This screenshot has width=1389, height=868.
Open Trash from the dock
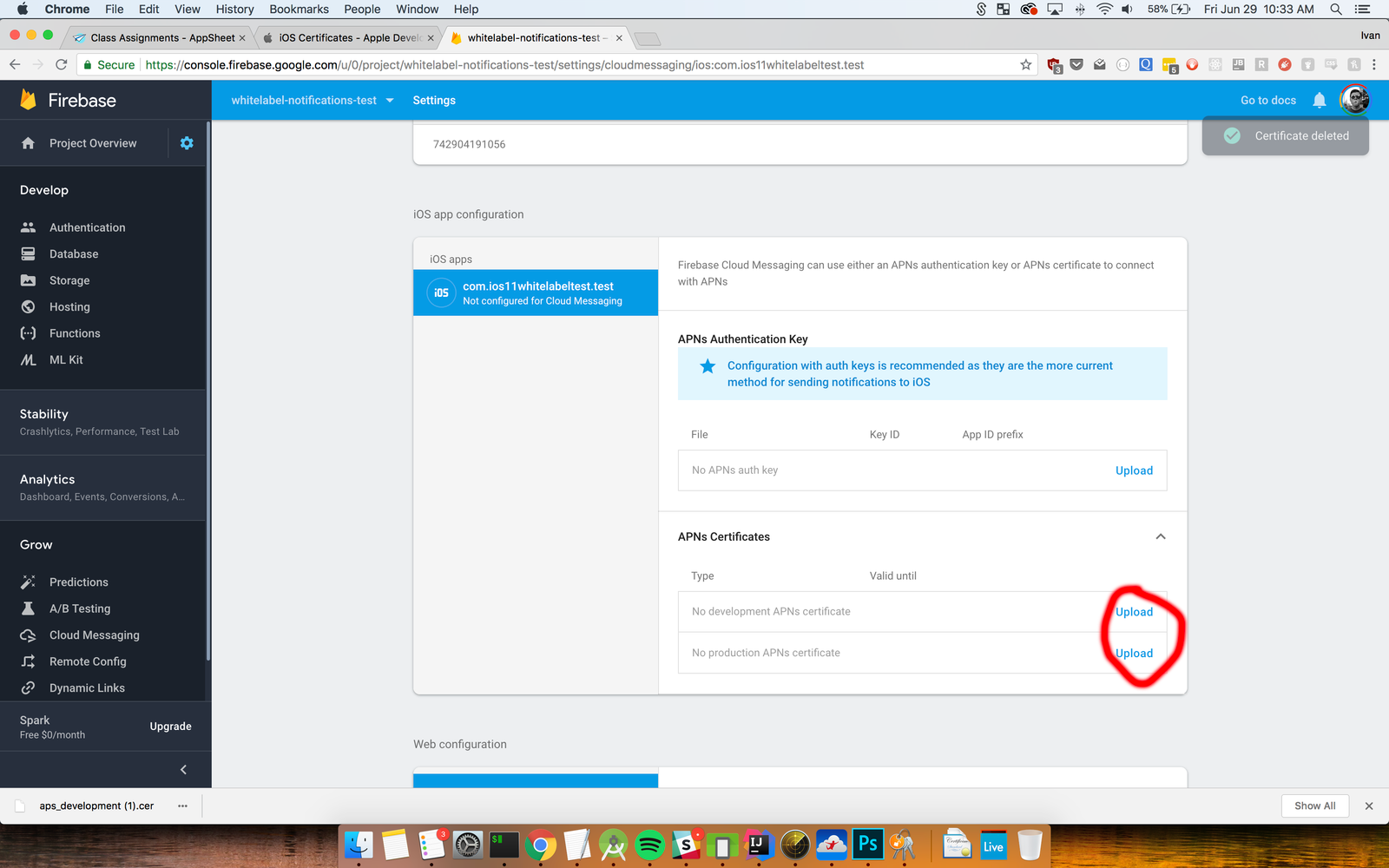[x=1030, y=845]
